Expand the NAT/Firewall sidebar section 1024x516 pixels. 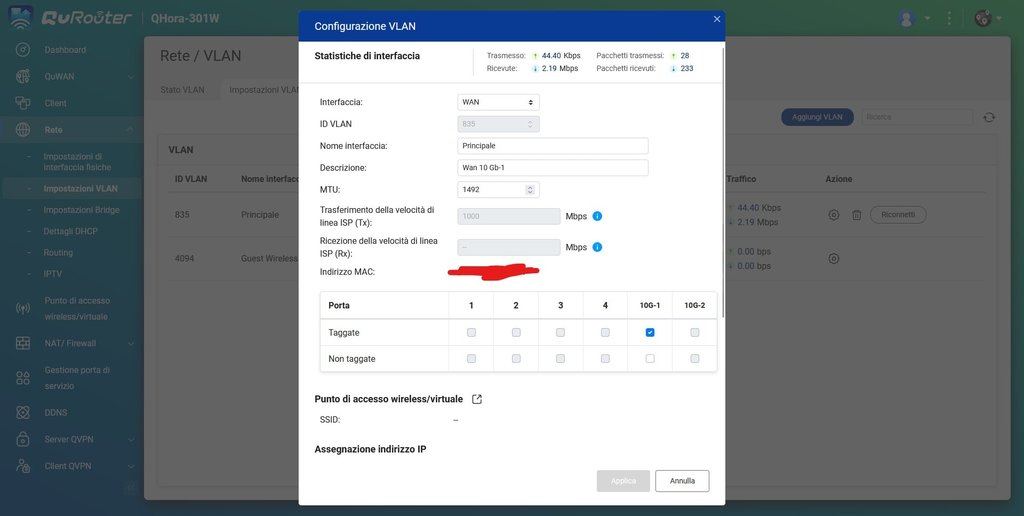pyautogui.click(x=131, y=344)
